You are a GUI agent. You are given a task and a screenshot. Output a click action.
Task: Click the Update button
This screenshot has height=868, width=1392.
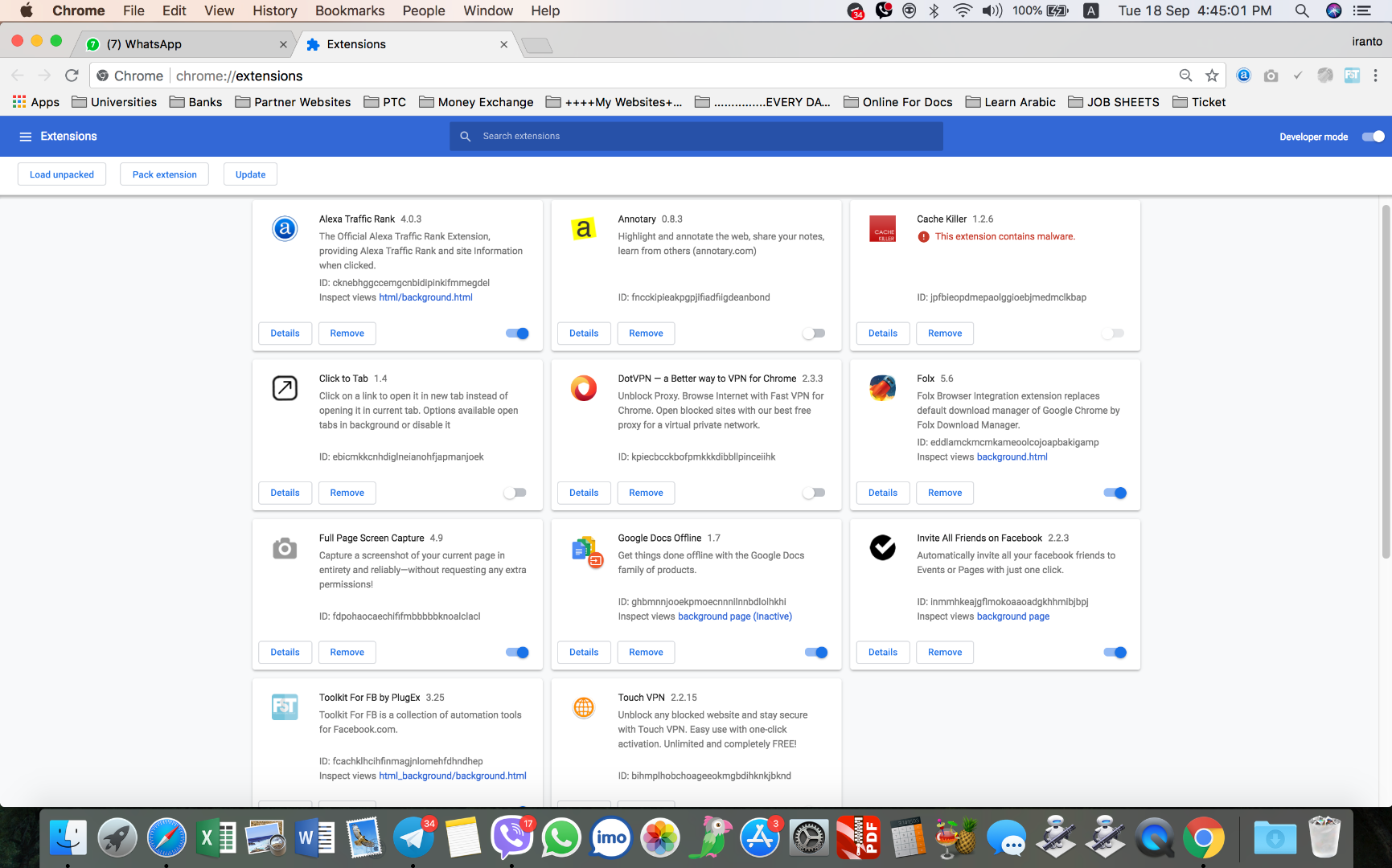[x=251, y=174]
